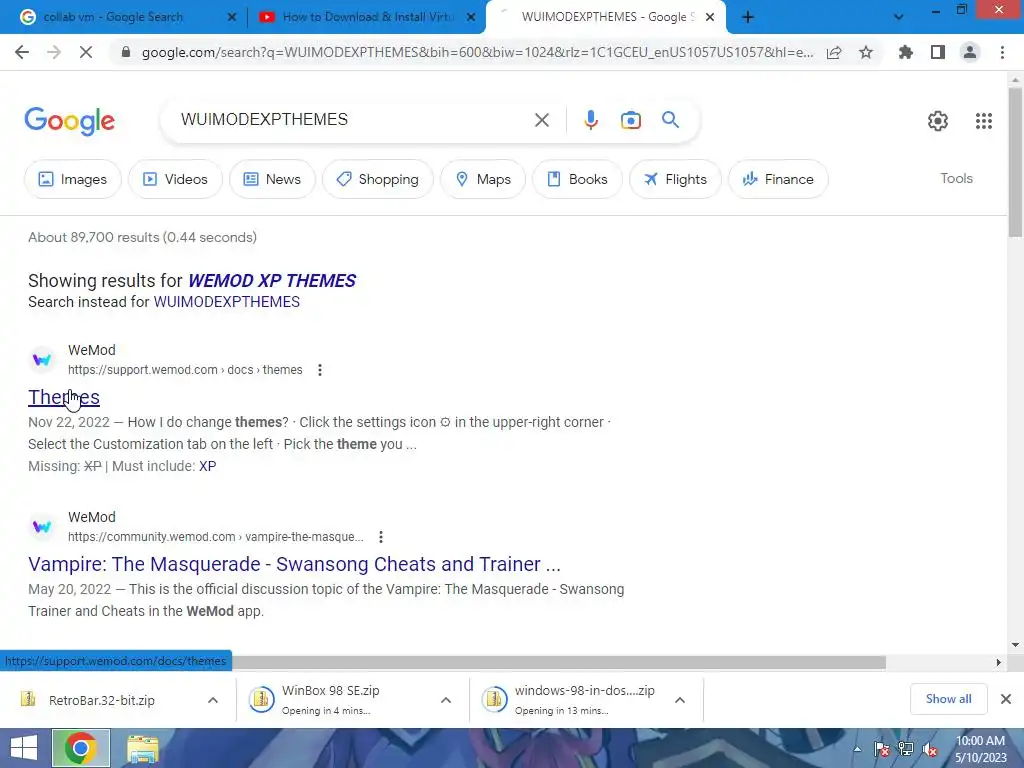1024x768 pixels.
Task: Filter results by Maps
Action: point(483,179)
